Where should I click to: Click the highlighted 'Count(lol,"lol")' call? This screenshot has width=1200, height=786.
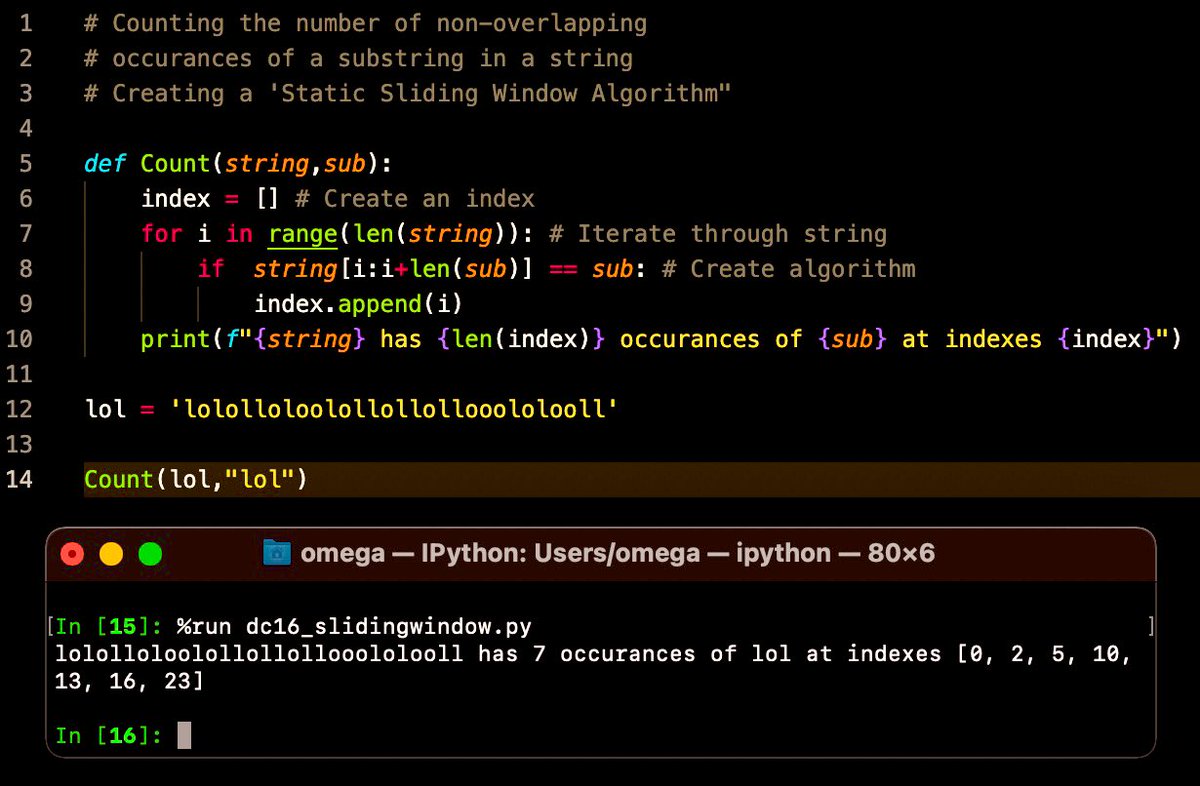tap(195, 479)
